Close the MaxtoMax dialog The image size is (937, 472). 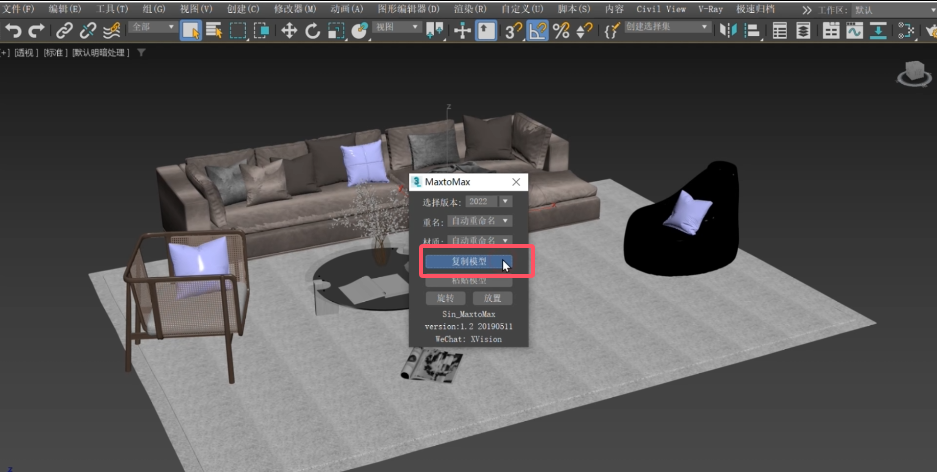516,182
